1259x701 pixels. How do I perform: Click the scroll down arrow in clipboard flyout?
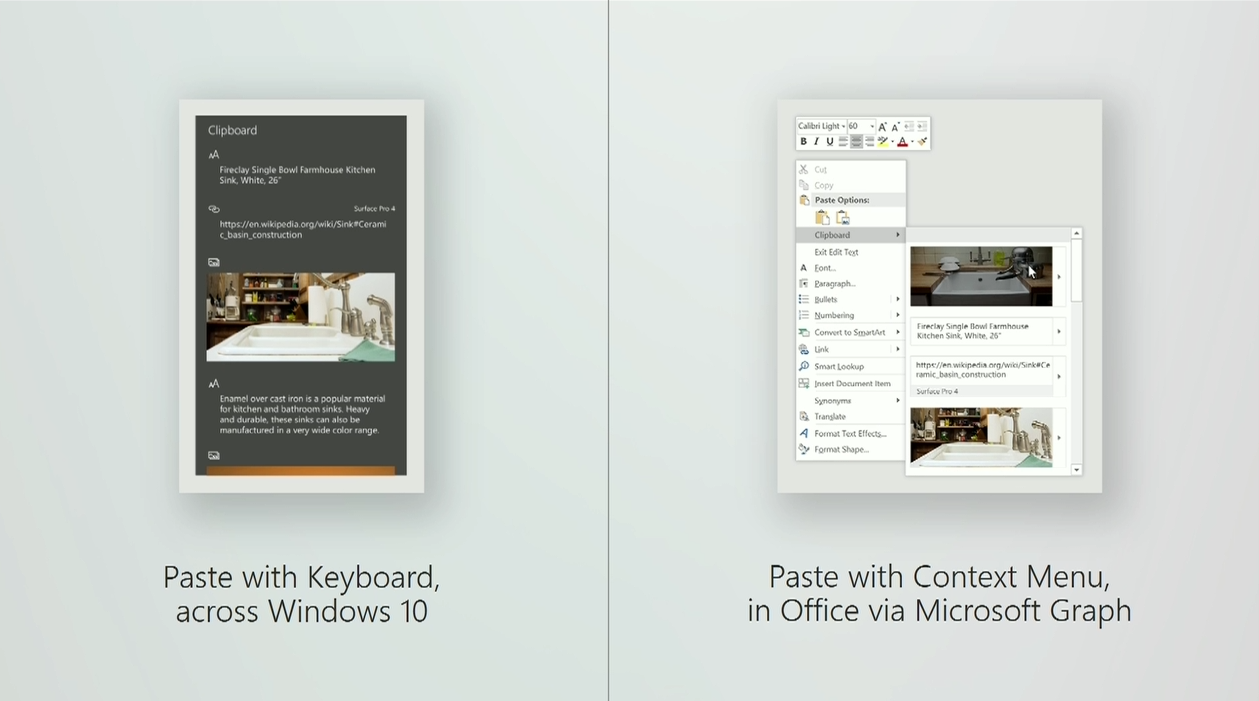pyautogui.click(x=1076, y=469)
